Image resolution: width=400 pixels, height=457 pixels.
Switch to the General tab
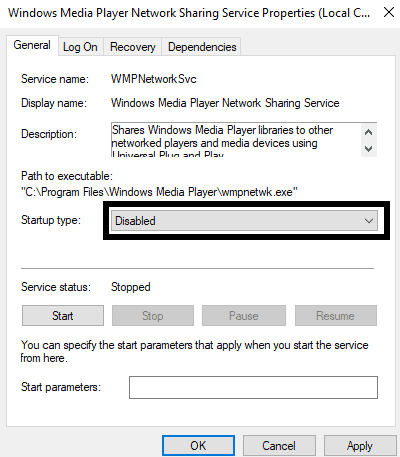pyautogui.click(x=32, y=45)
